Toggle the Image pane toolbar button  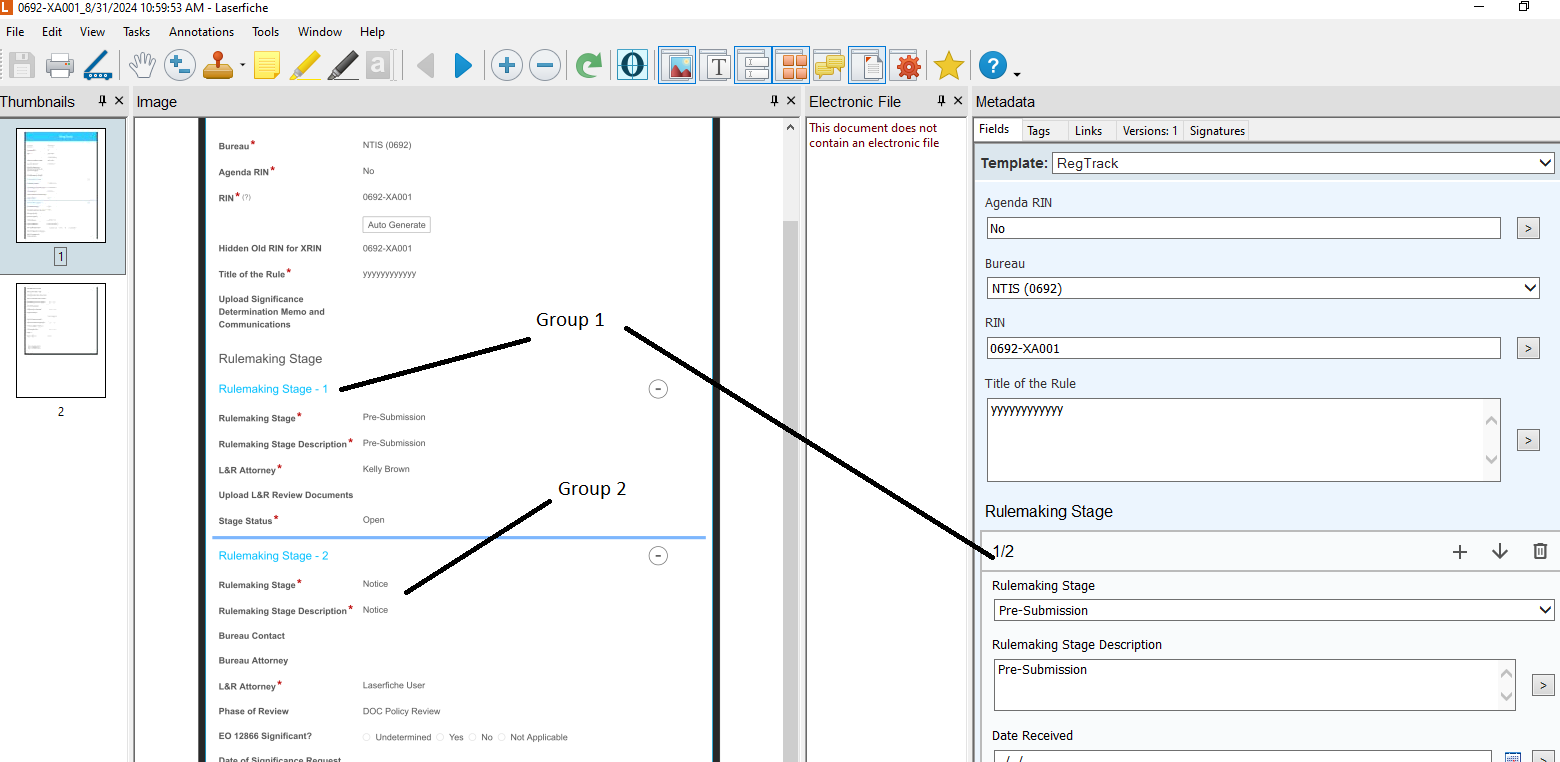point(677,66)
